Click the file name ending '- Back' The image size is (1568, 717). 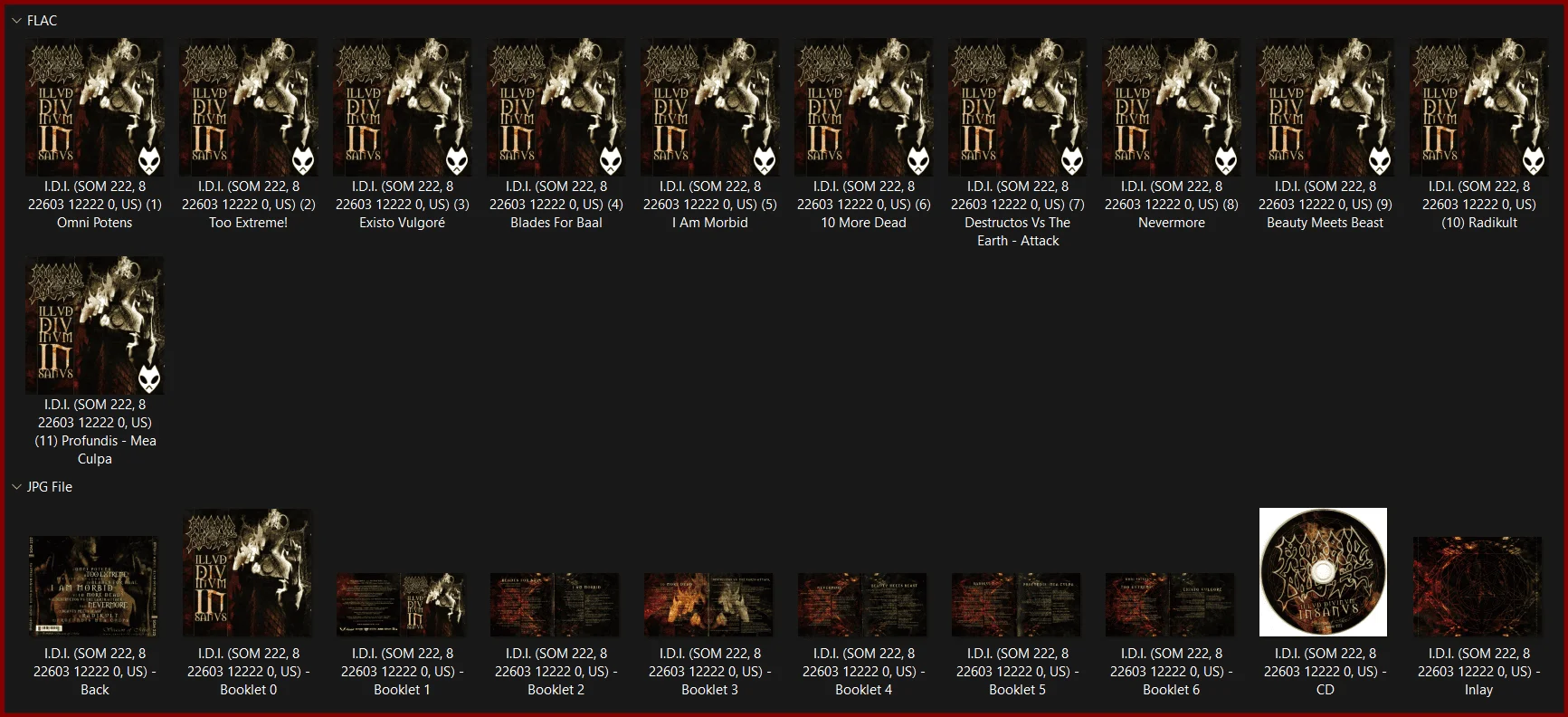coord(95,672)
